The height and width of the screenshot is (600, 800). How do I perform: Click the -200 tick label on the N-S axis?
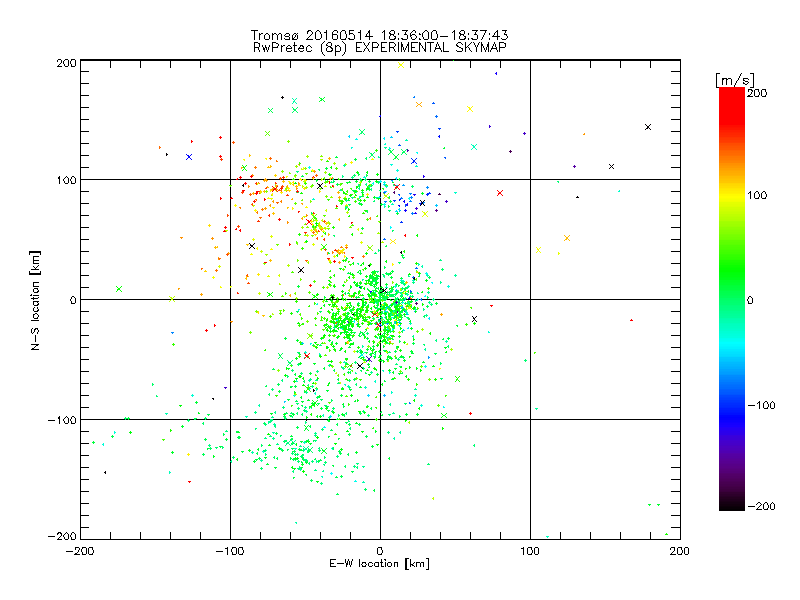click(x=62, y=536)
